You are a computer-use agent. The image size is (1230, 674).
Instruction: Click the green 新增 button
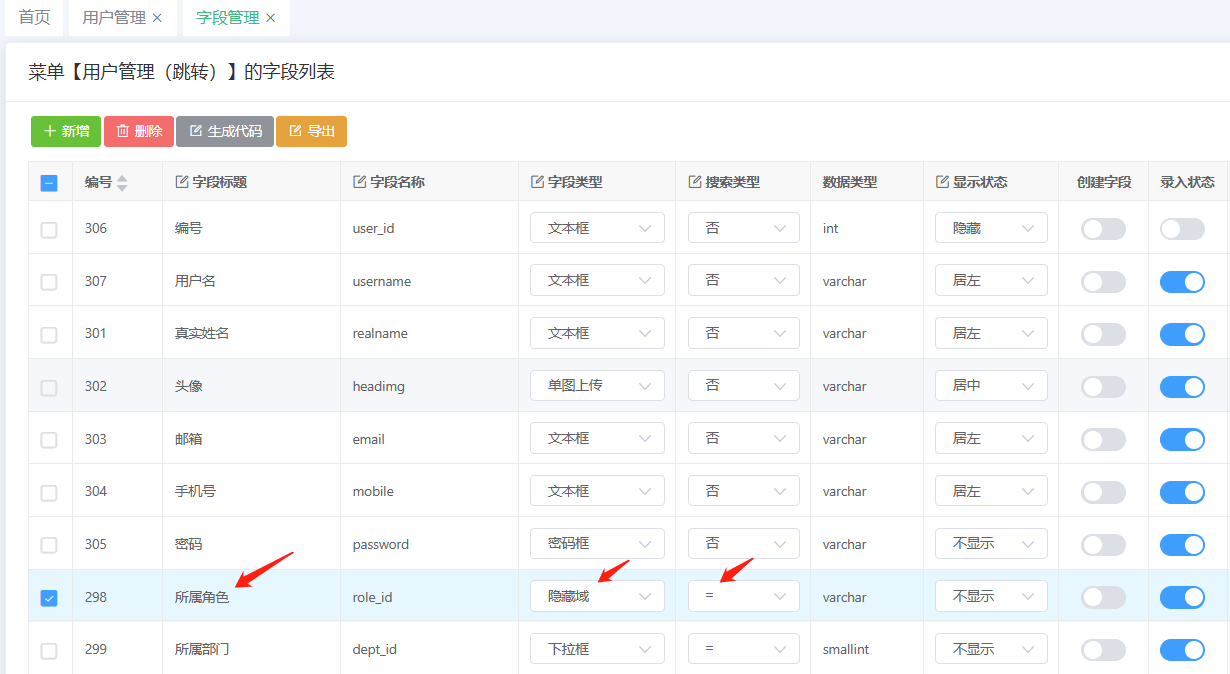coord(66,131)
